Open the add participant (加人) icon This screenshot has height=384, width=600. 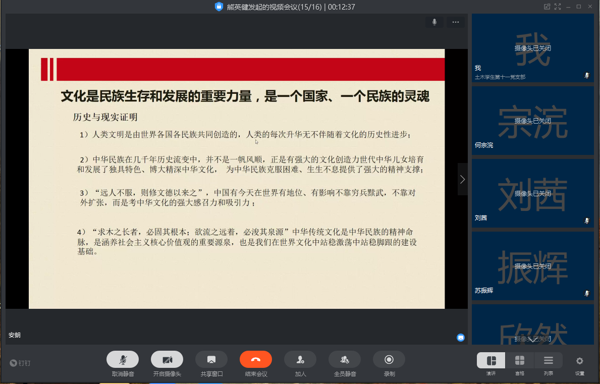click(300, 360)
